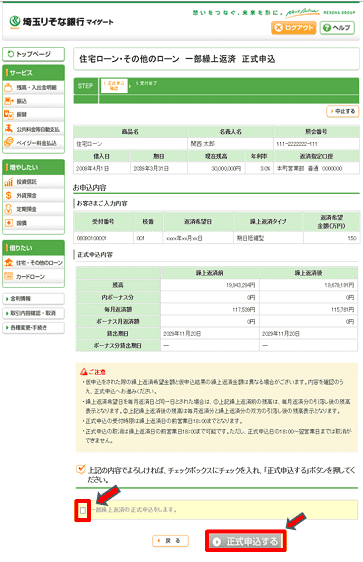
Task: Click the サービス section header
Action: click(x=33, y=73)
